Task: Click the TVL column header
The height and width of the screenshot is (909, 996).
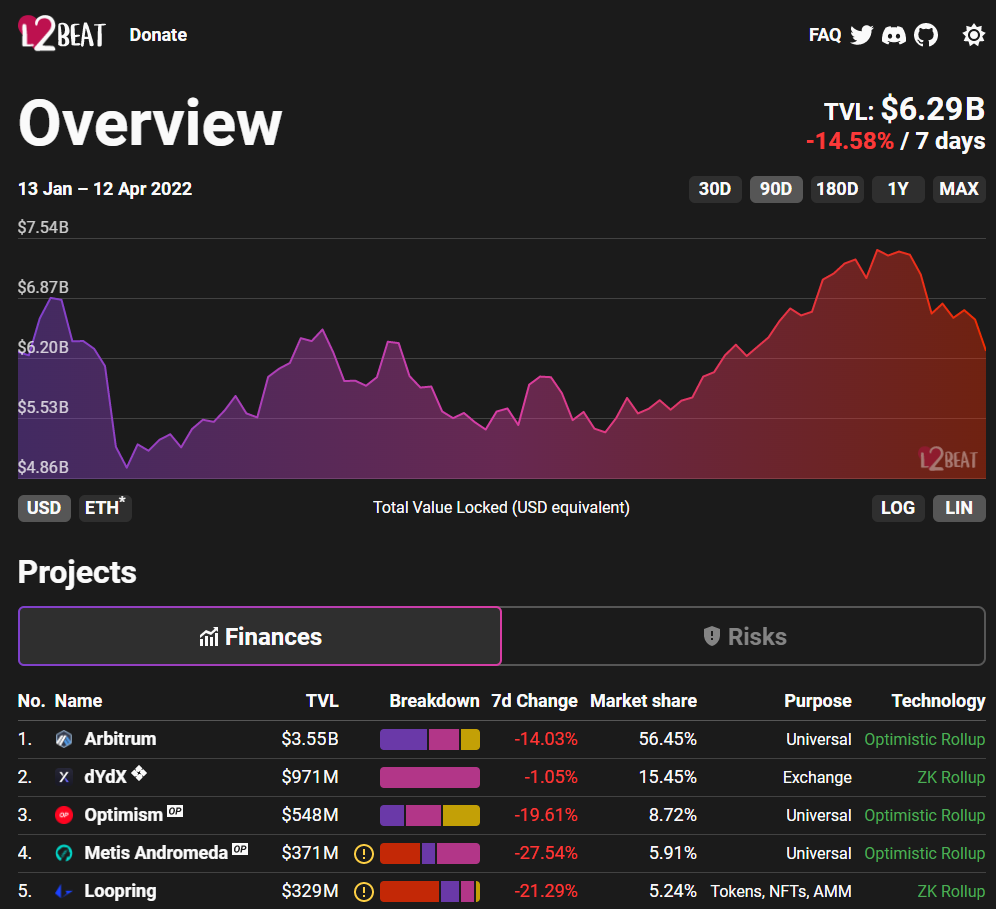Action: [x=322, y=701]
